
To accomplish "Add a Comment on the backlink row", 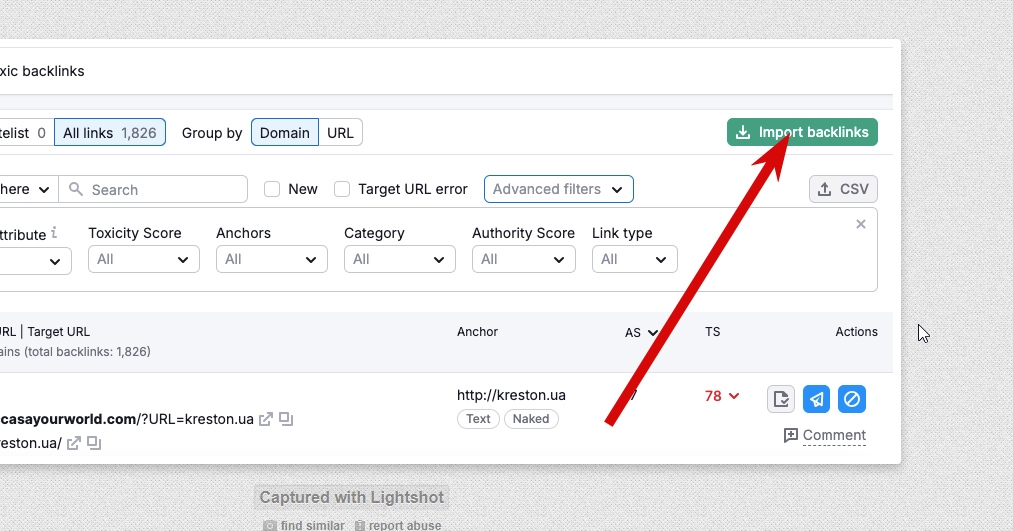I will tap(825, 435).
